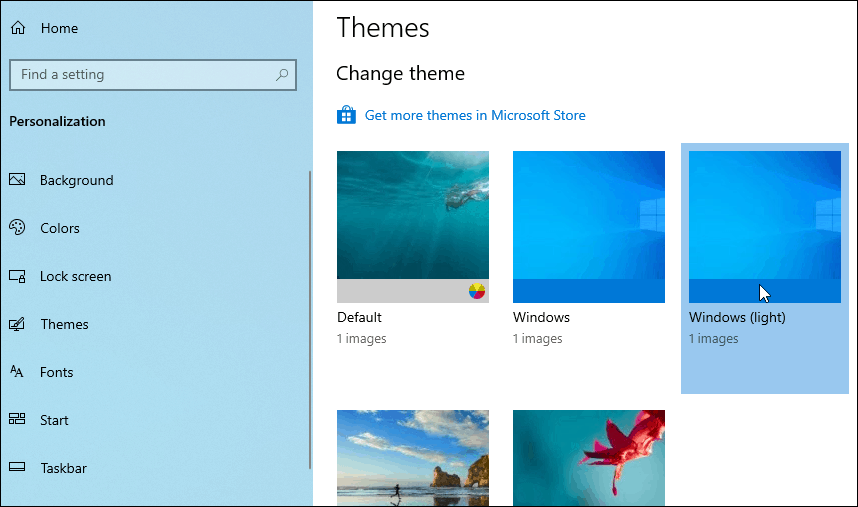Select the beach runner theme thumbnail
This screenshot has width=858, height=507.
[x=413, y=458]
